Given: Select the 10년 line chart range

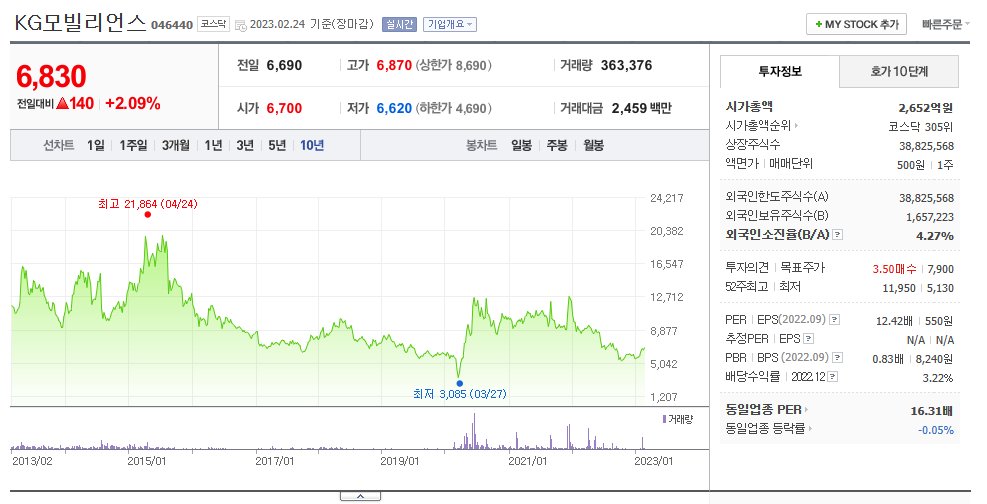Looking at the screenshot, I should 312,145.
